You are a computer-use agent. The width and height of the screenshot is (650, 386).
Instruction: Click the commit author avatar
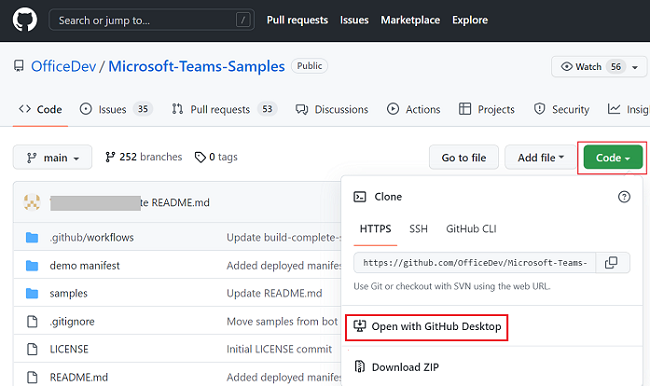32,202
